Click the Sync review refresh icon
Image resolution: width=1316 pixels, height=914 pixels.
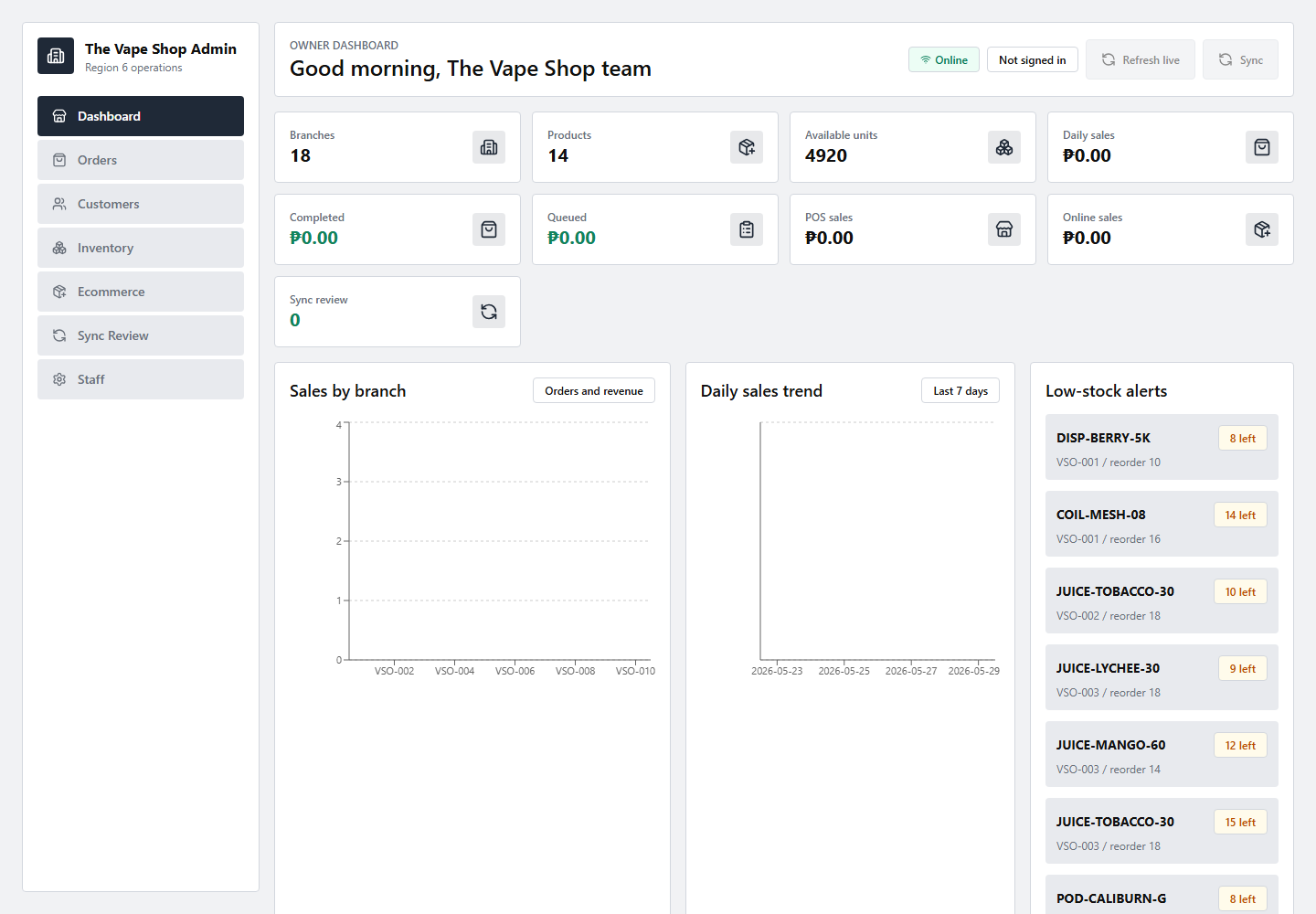[x=489, y=312]
